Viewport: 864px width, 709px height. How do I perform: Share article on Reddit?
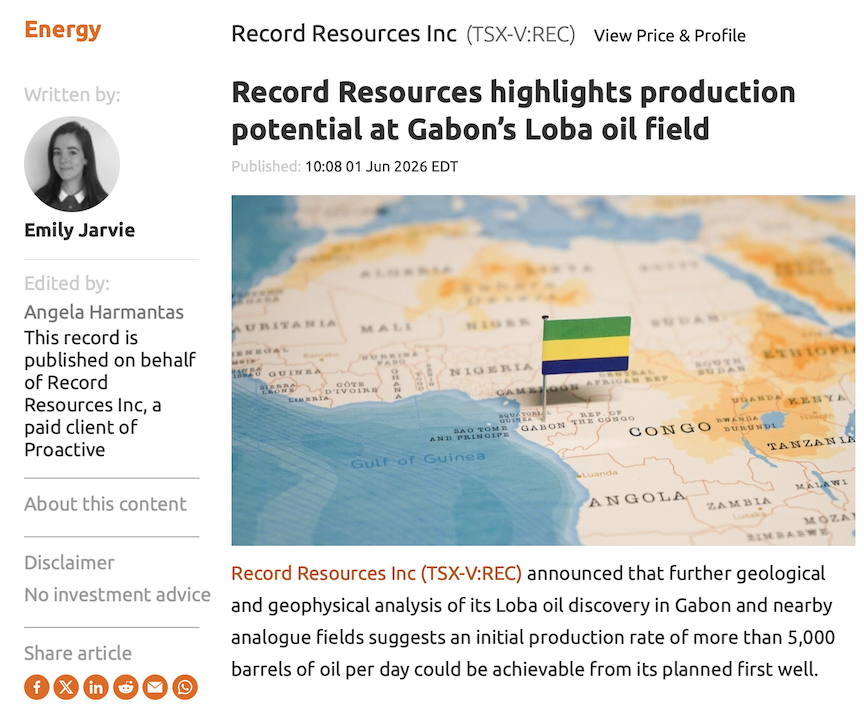click(126, 687)
